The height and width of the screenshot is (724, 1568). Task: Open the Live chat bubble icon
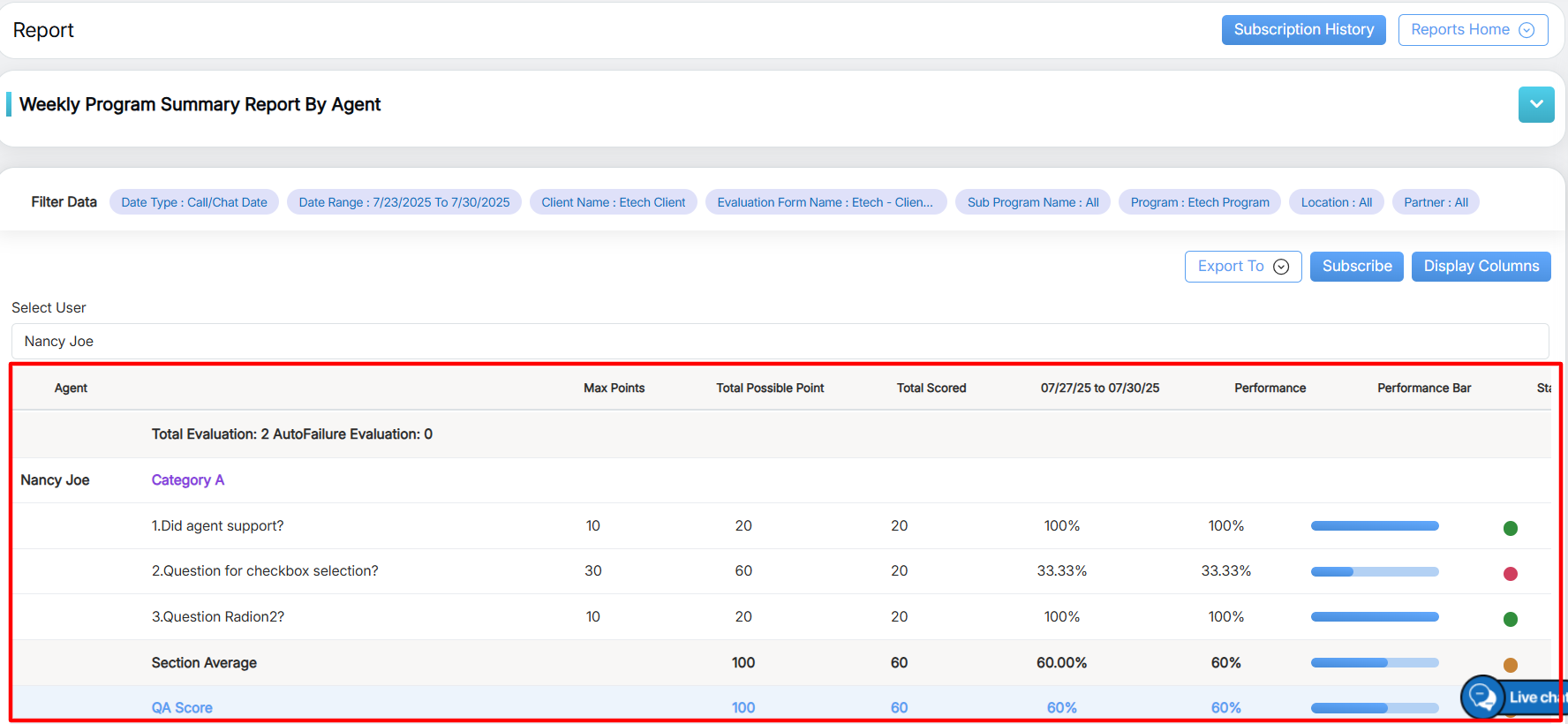pos(1484,698)
